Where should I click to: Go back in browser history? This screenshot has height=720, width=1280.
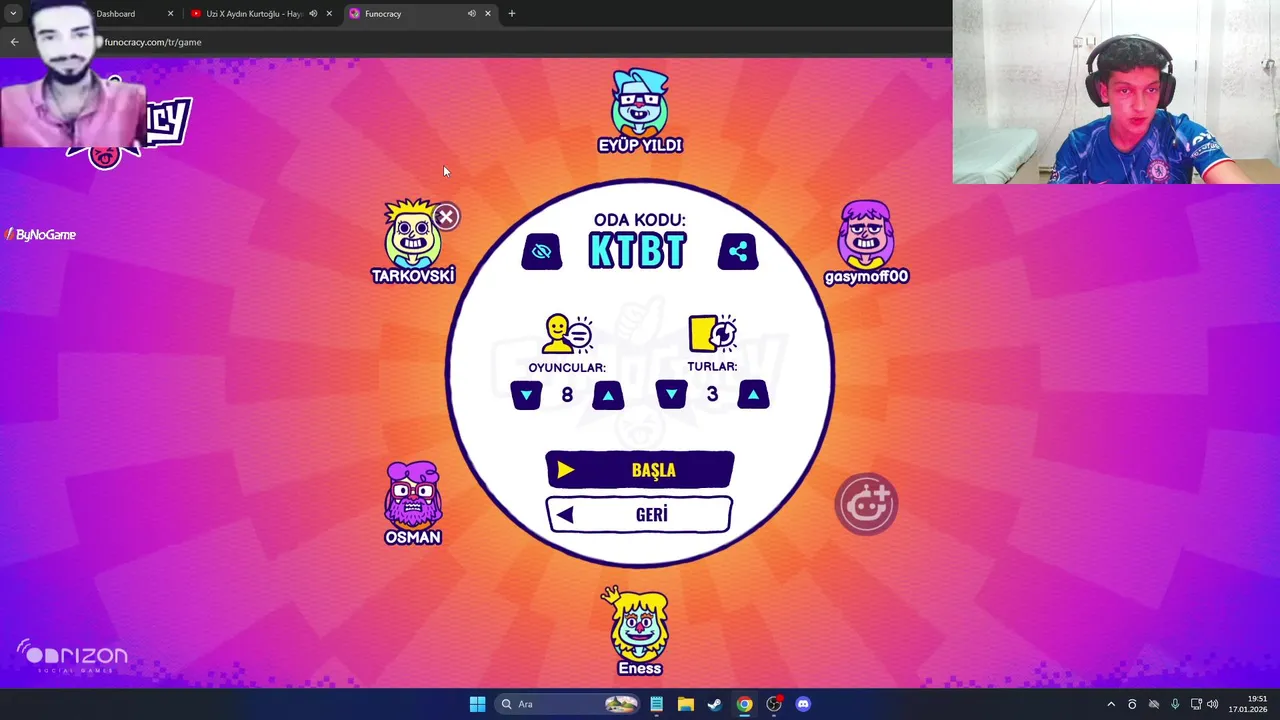click(x=14, y=42)
